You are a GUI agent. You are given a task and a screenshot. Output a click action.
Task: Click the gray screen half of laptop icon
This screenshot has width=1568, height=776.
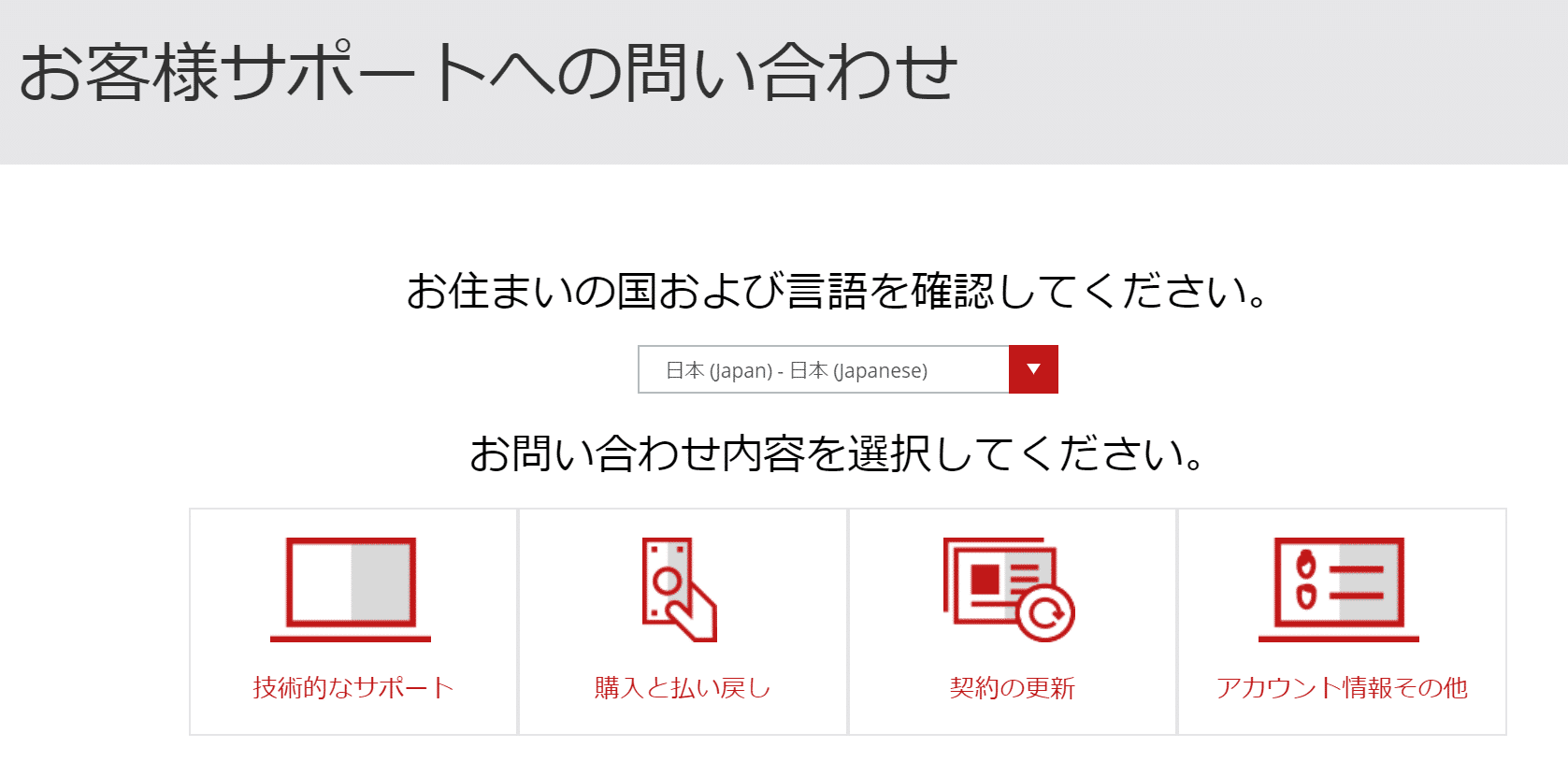click(381, 582)
